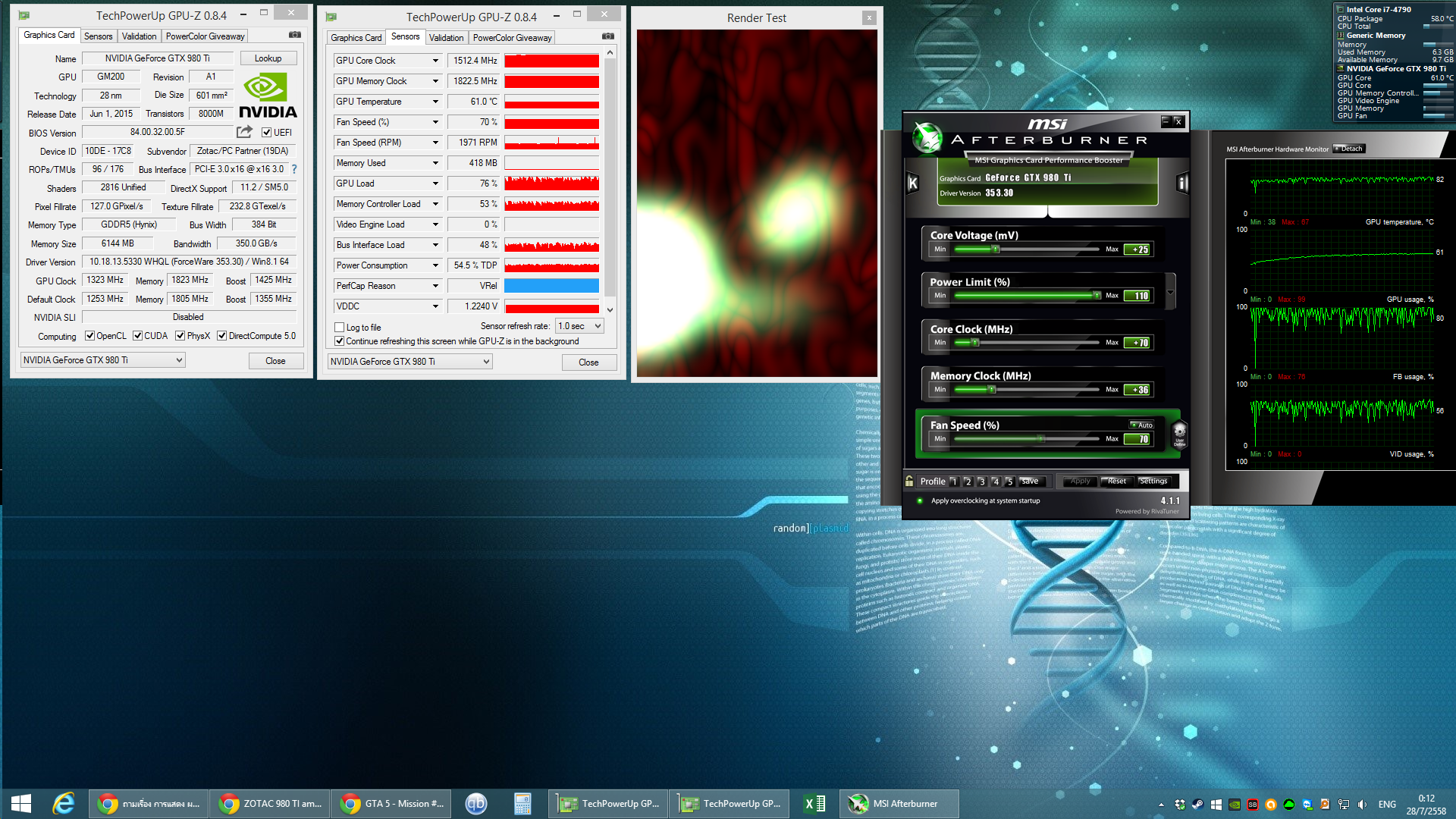Open the PowerColor Giveaway tab in left window
Image resolution: width=1456 pixels, height=819 pixels.
coord(205,36)
